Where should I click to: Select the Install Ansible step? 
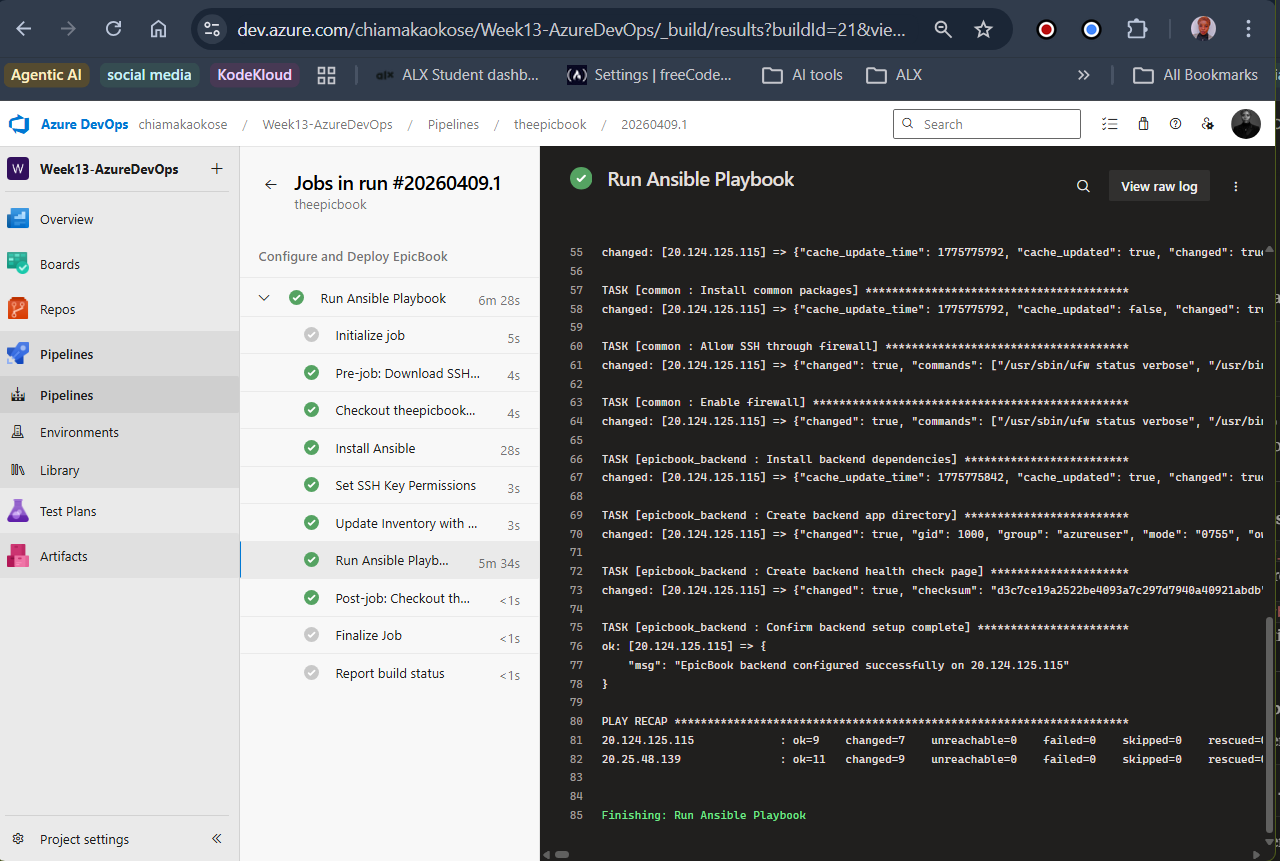(389, 449)
